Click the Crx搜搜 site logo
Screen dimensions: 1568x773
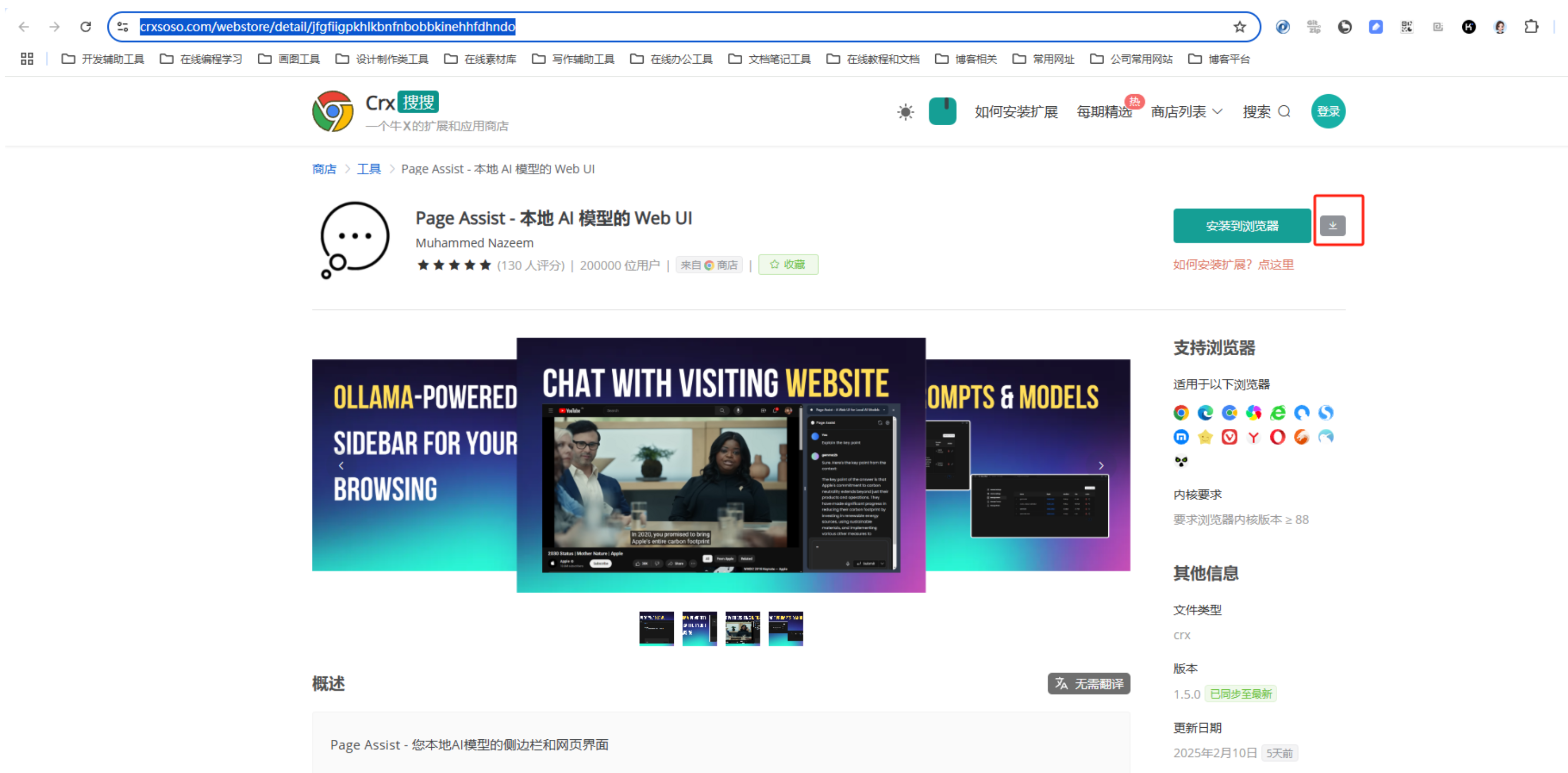332,112
